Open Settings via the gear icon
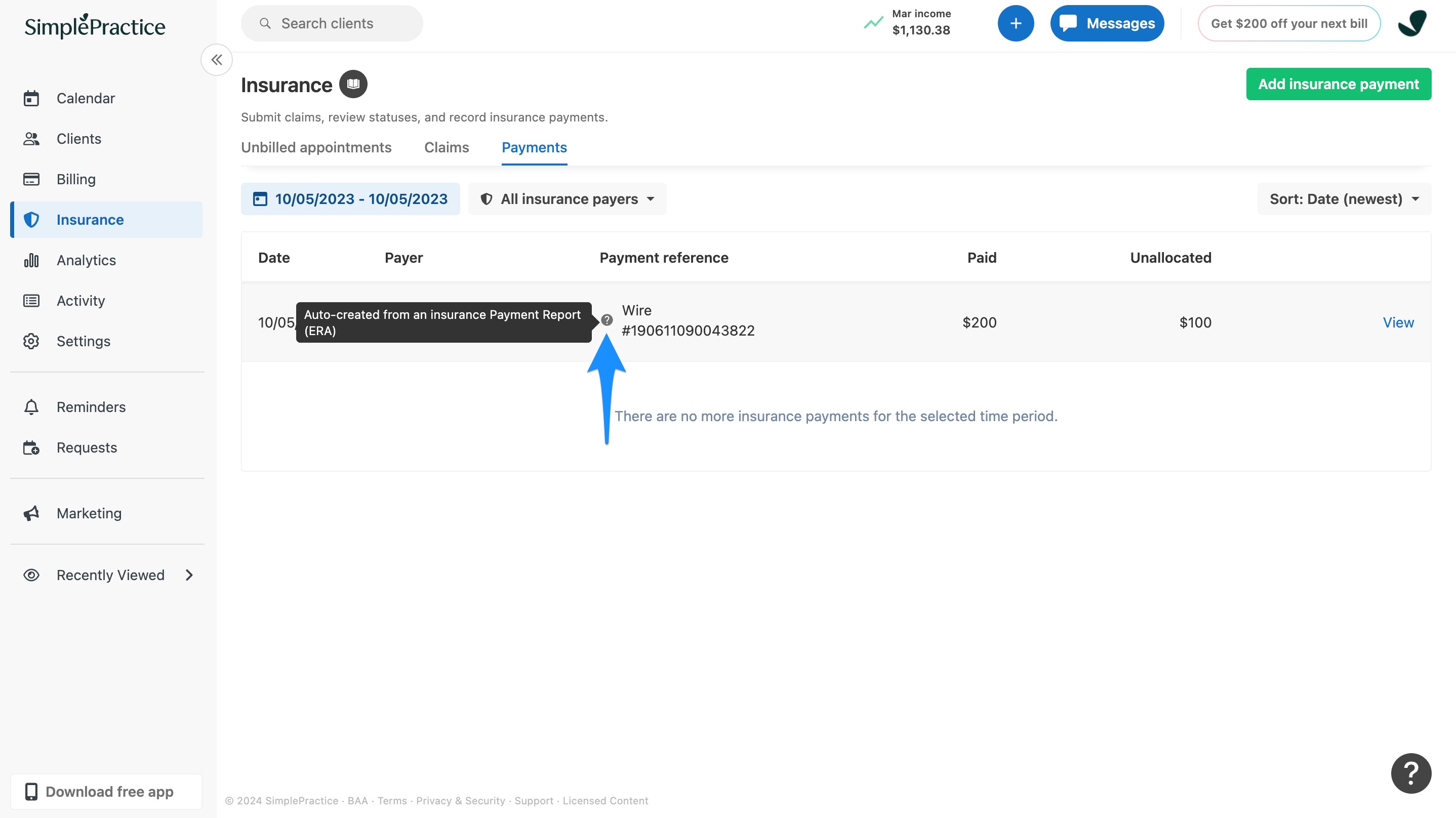 (x=83, y=341)
